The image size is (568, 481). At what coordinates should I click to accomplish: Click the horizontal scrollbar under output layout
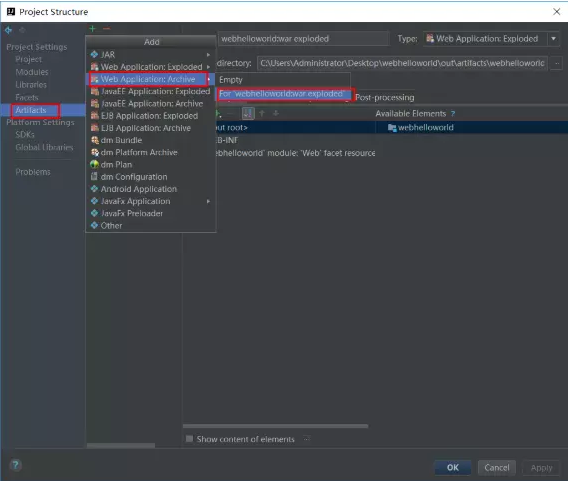275,426
